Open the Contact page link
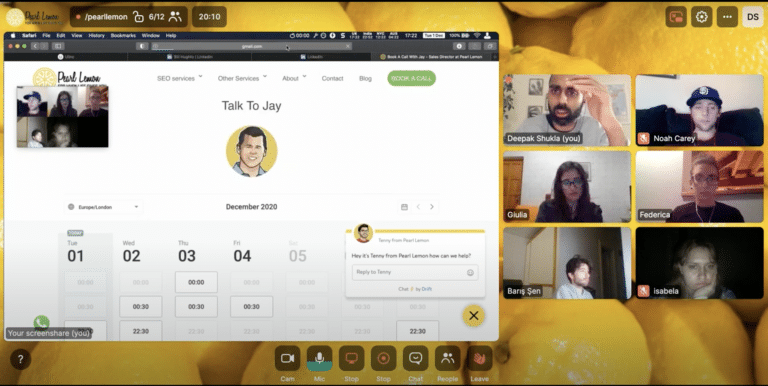768x386 pixels. pos(332,78)
